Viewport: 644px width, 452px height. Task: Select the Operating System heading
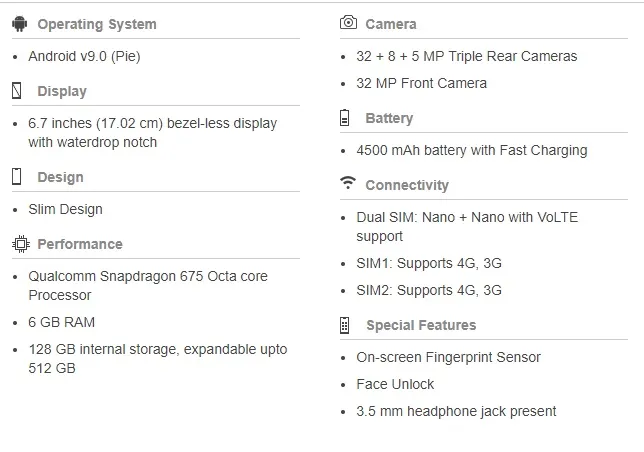[x=97, y=24]
